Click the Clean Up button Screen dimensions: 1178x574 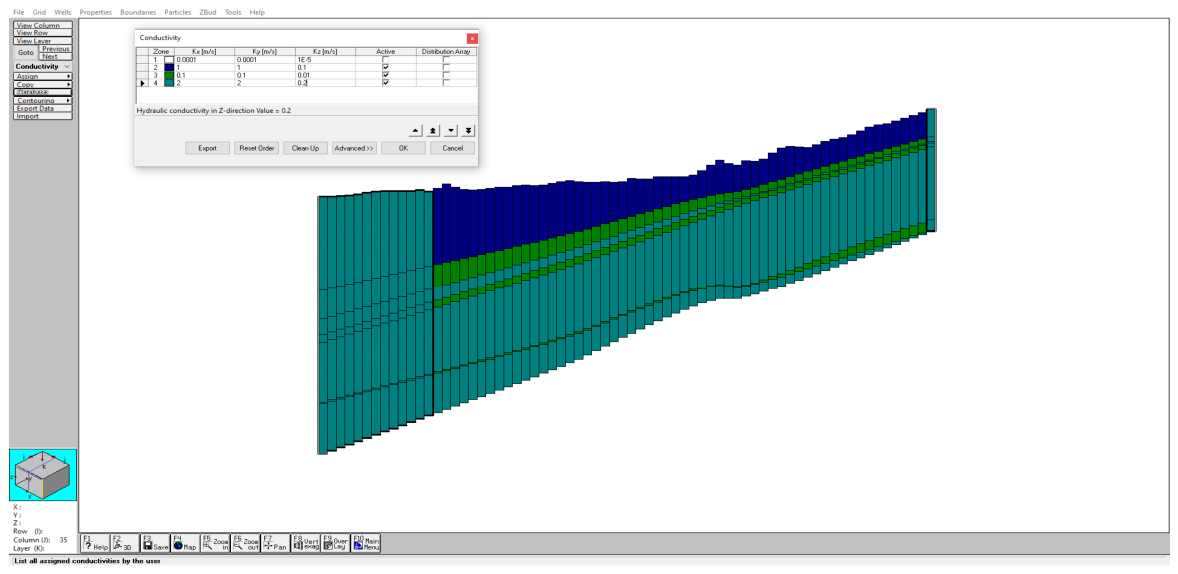[x=305, y=148]
